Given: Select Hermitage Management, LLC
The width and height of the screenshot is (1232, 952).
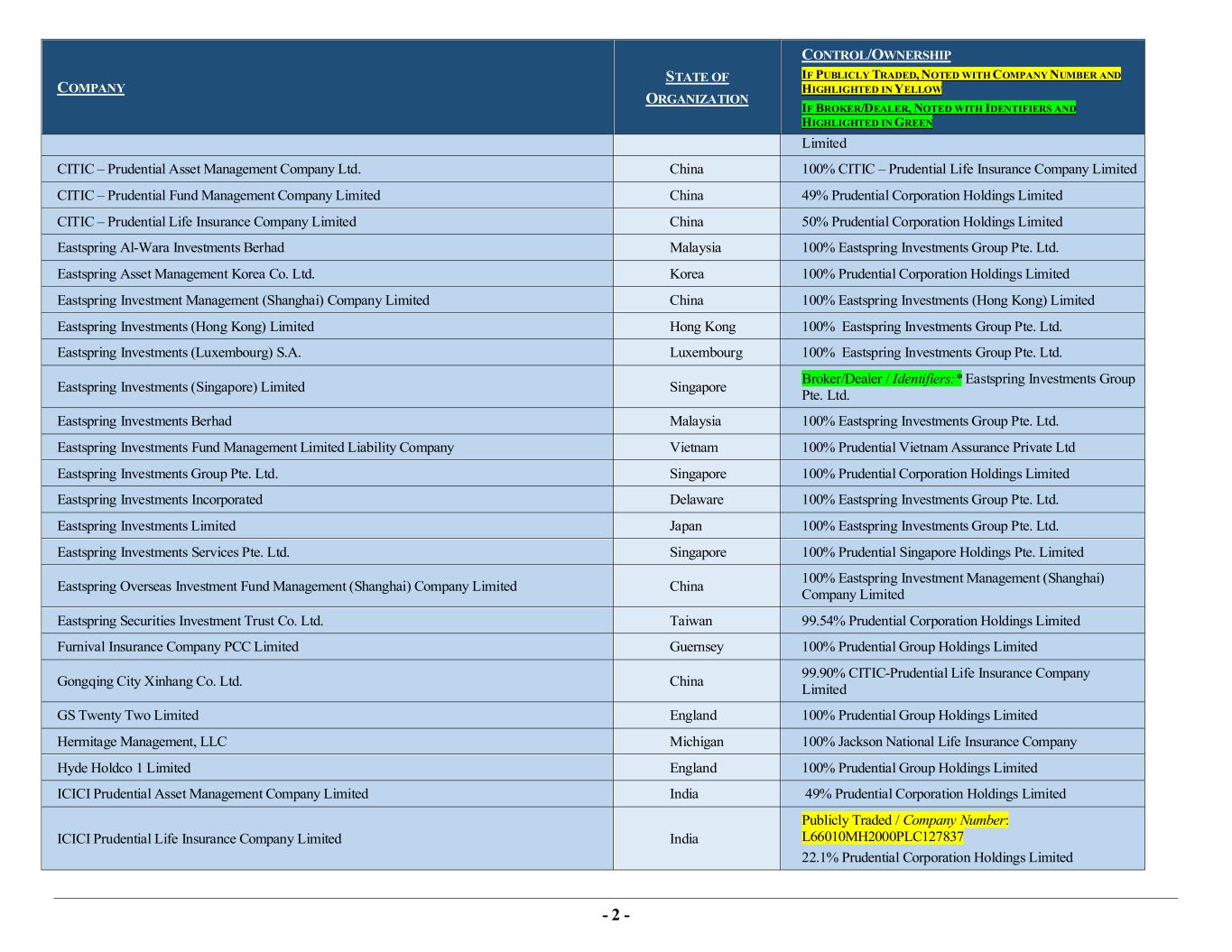Looking at the screenshot, I should coord(142,741).
